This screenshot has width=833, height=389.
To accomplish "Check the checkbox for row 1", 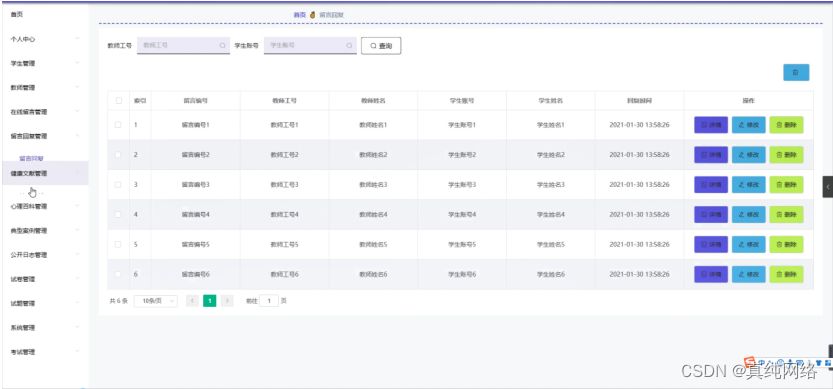I will coord(118,125).
